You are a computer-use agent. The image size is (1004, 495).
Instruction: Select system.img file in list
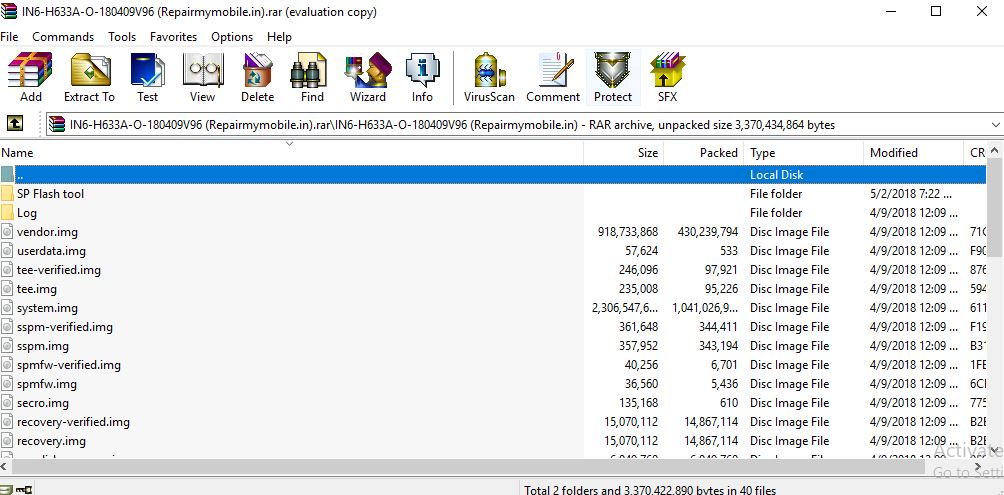47,308
